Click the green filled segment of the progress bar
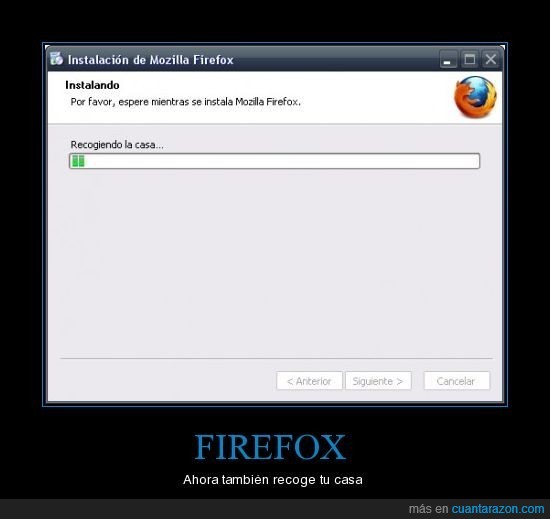 pos(78,161)
